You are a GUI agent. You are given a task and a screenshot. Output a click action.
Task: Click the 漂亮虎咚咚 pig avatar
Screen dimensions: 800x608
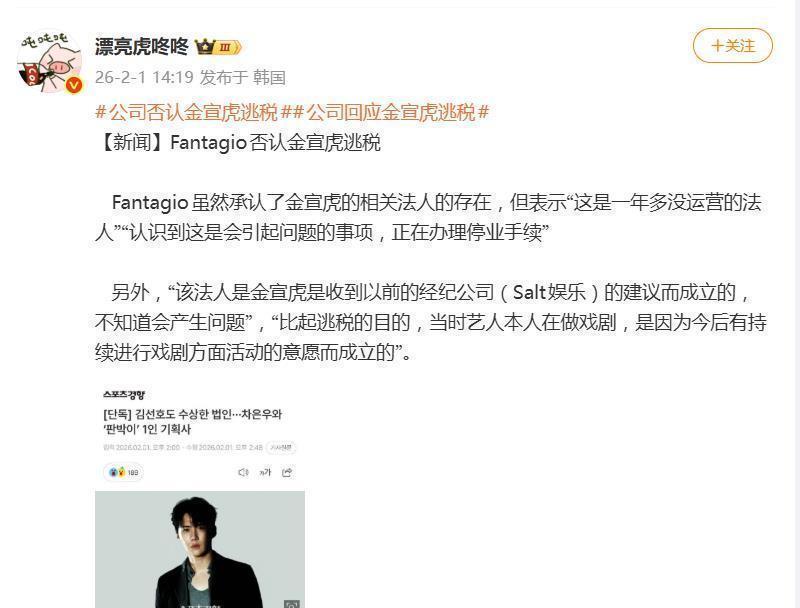click(x=49, y=61)
